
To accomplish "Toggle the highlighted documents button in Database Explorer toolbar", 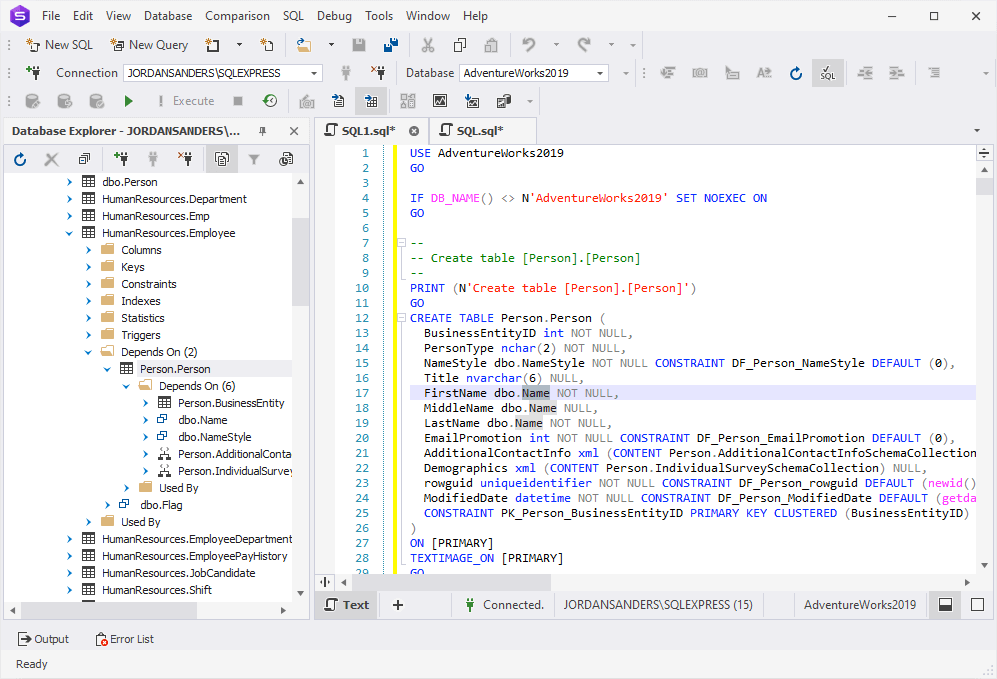I will [x=222, y=160].
